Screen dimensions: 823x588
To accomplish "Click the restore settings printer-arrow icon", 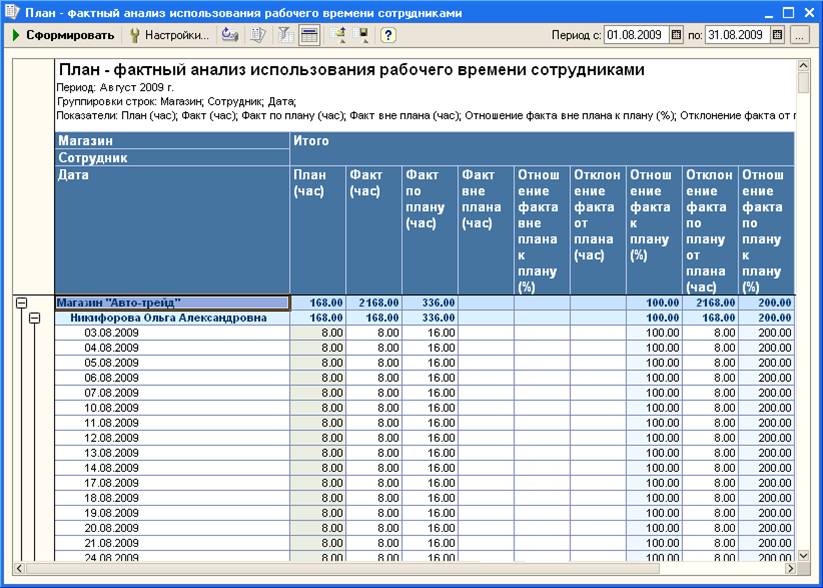I will coord(230,35).
